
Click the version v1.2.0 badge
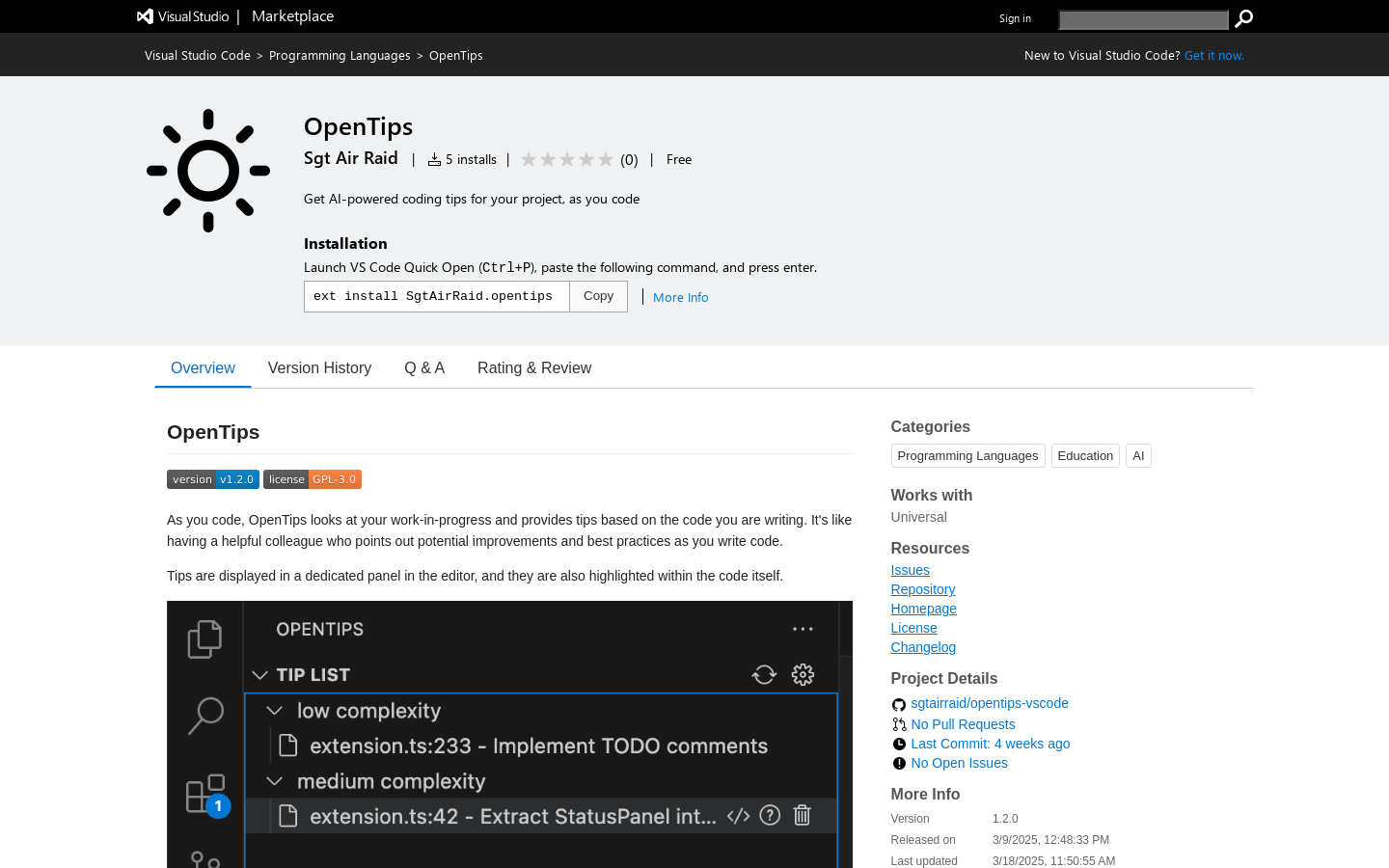click(213, 479)
